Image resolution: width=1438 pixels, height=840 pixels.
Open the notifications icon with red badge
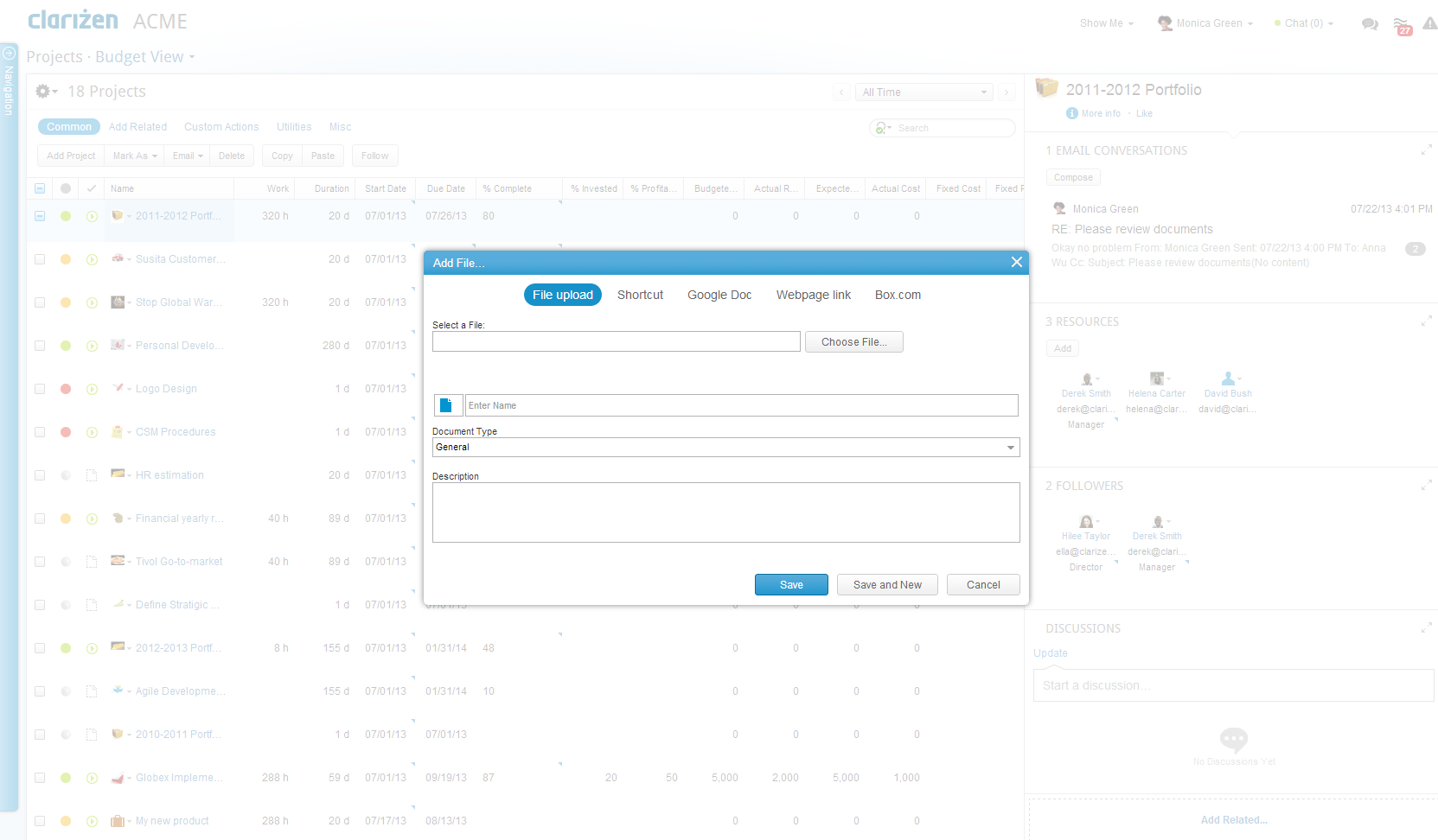click(x=1402, y=26)
